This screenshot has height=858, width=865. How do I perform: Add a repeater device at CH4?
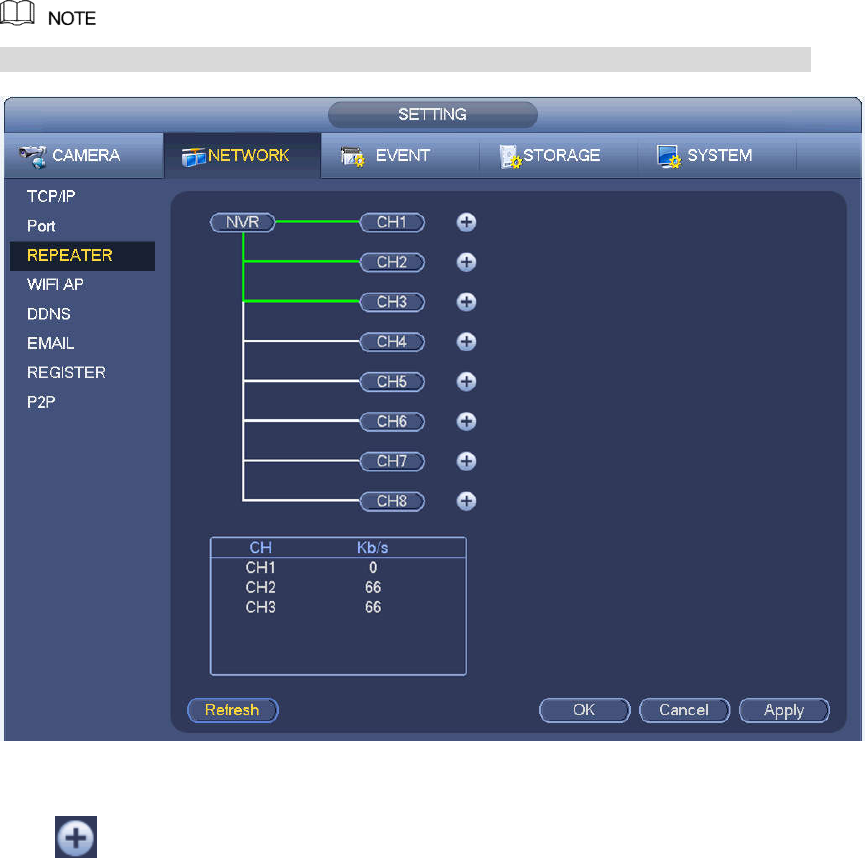[x=466, y=342]
